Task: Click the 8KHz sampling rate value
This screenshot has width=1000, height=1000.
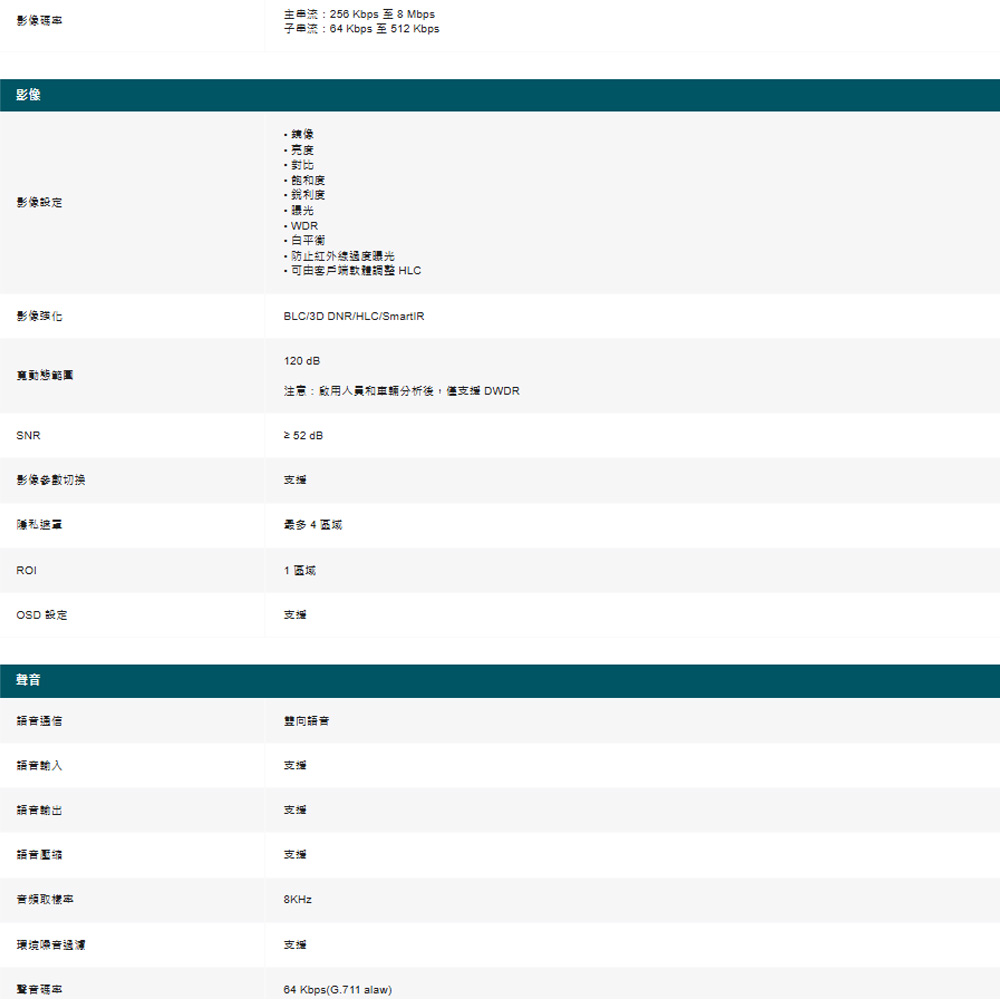Action: (x=298, y=900)
